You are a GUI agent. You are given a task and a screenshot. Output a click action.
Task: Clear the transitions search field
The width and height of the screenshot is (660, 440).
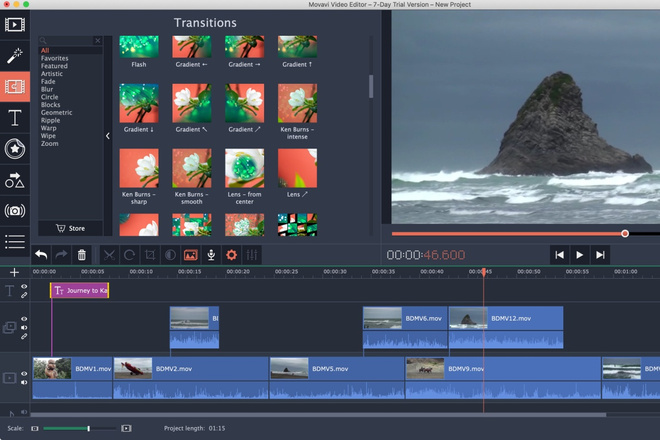coord(98,40)
